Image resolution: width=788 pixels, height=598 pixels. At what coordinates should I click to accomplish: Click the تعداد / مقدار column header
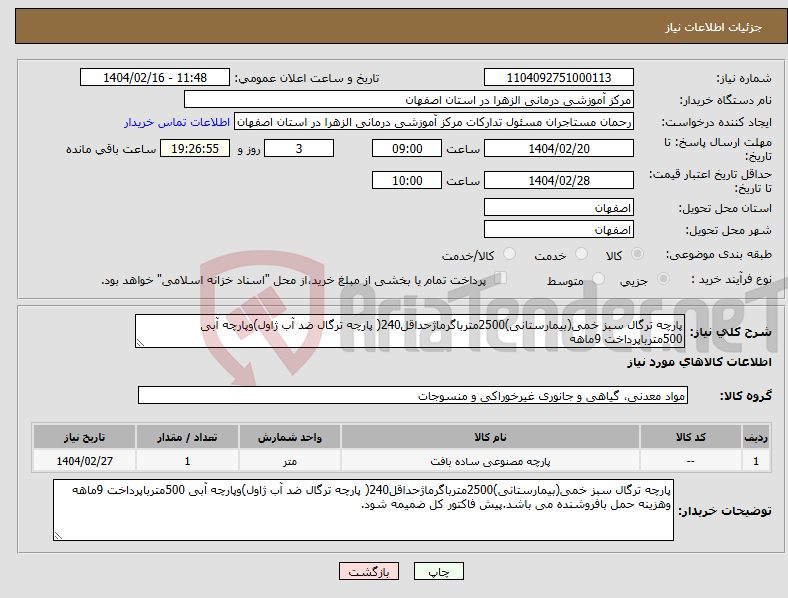(x=187, y=437)
